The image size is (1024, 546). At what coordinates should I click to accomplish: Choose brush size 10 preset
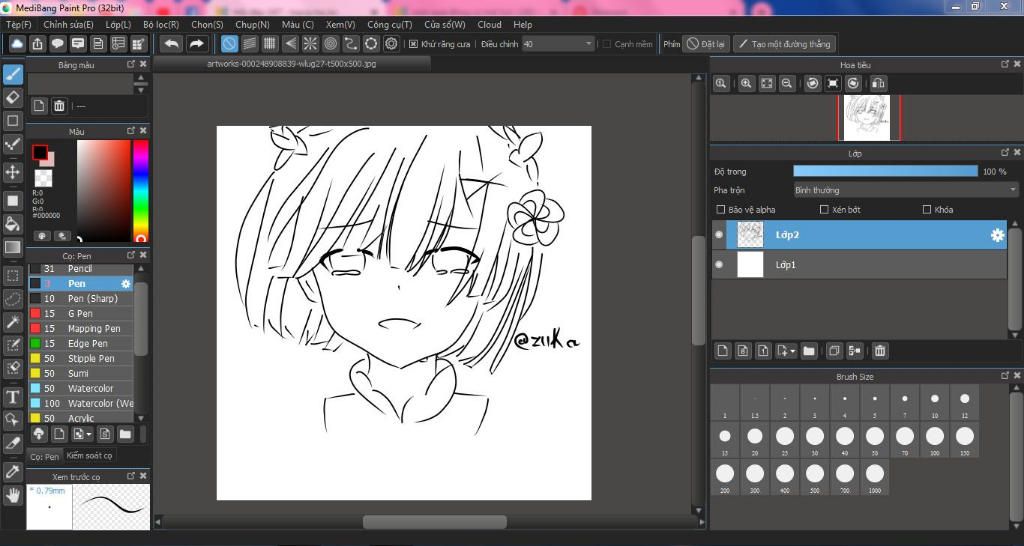pos(935,402)
